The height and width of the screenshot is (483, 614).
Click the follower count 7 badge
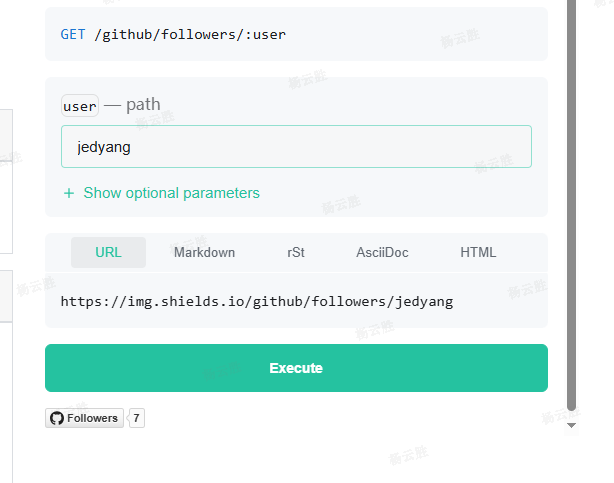click(x=136, y=418)
